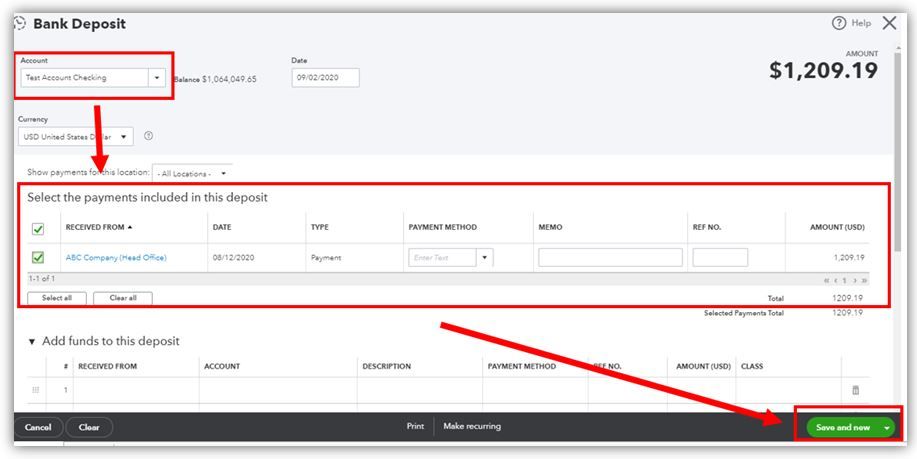Viewport: 917px width, 459px height.
Task: Click the Save and new button
Action: coord(843,428)
